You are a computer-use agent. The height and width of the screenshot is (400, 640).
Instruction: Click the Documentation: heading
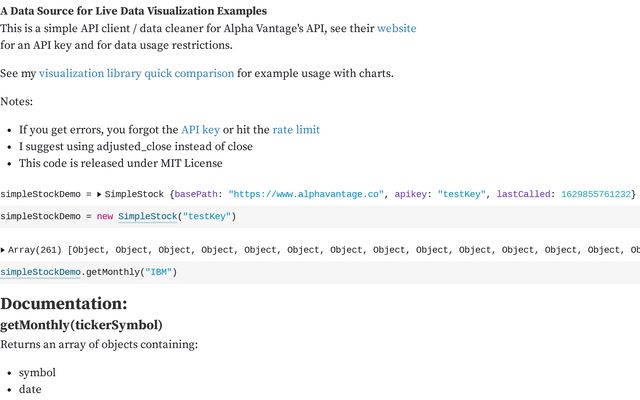point(64,303)
